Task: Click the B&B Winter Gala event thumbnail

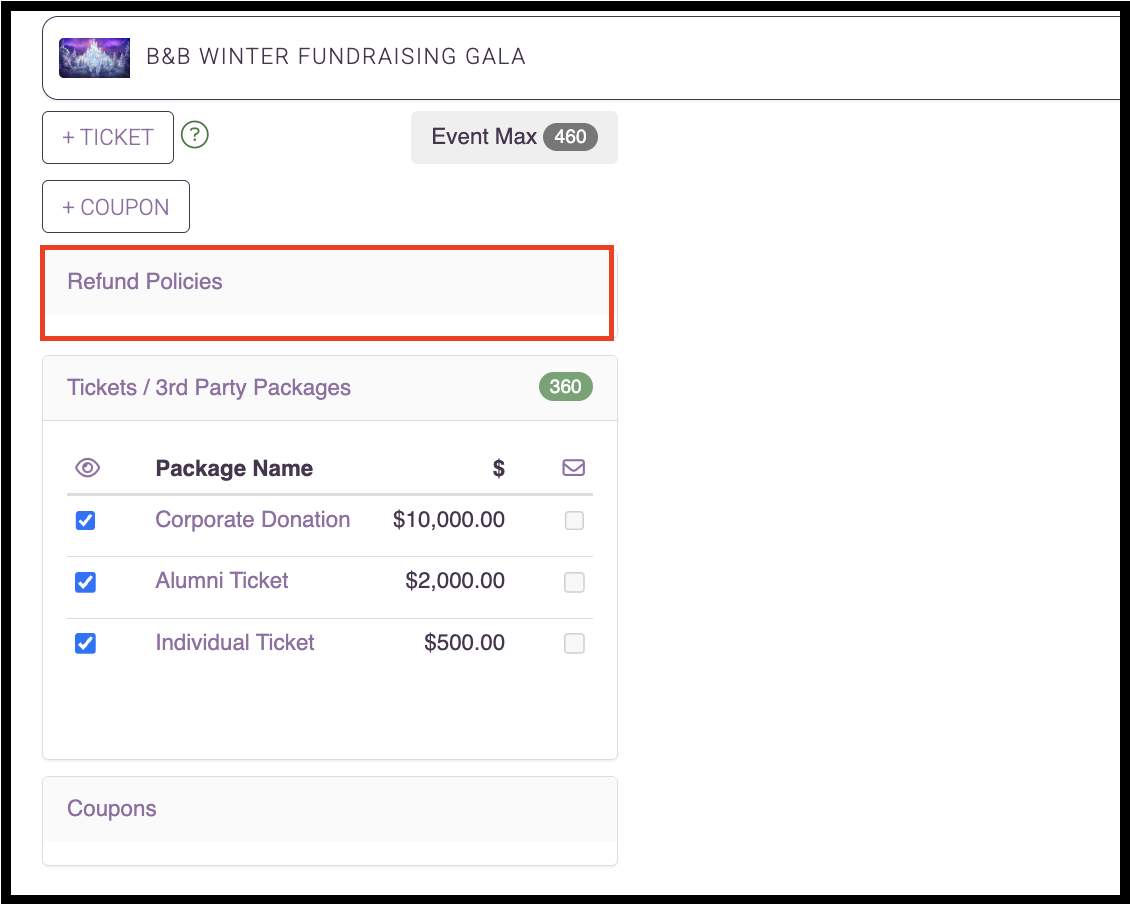Action: coord(94,58)
